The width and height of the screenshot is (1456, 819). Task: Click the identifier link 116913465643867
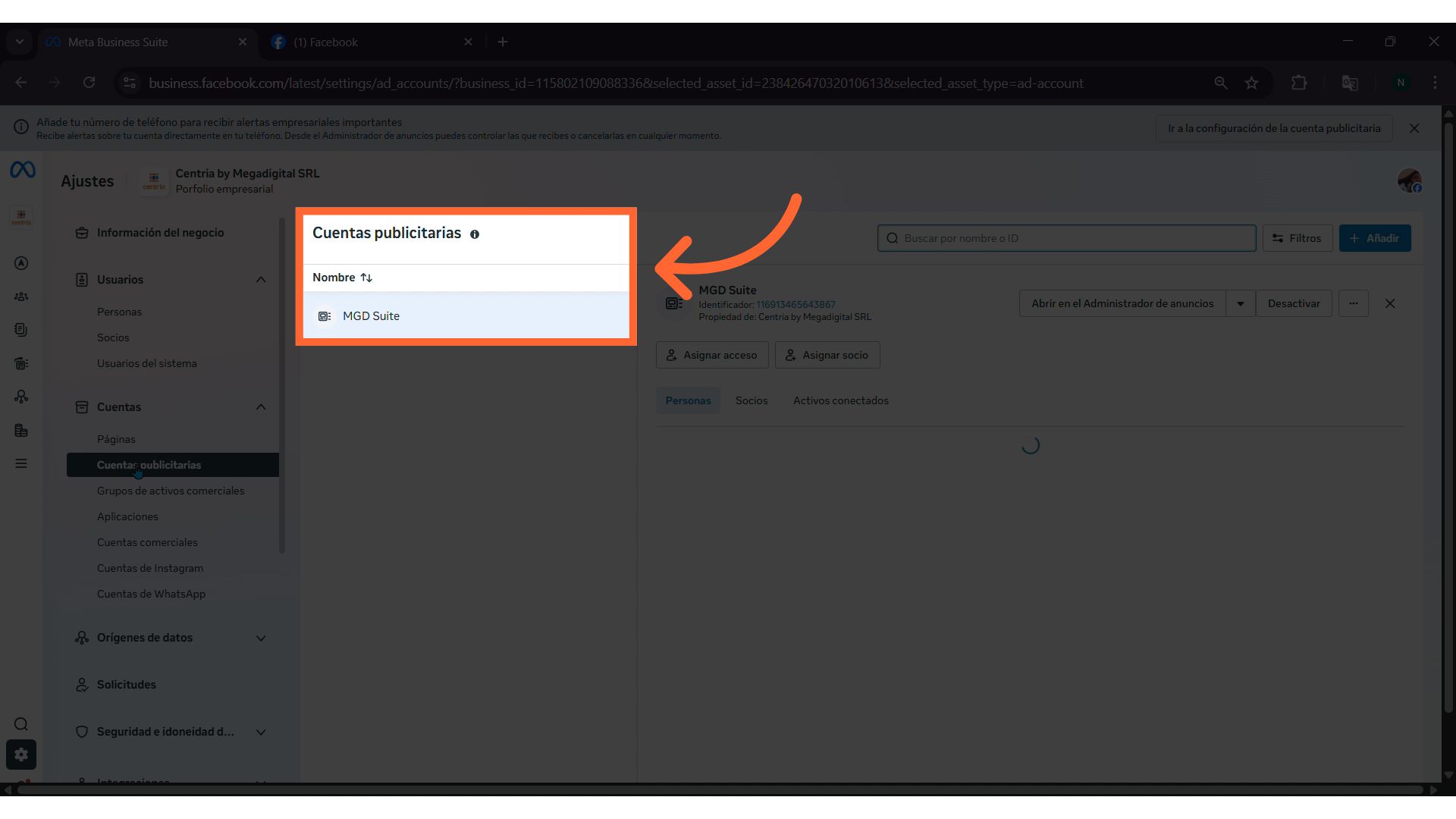pos(795,305)
